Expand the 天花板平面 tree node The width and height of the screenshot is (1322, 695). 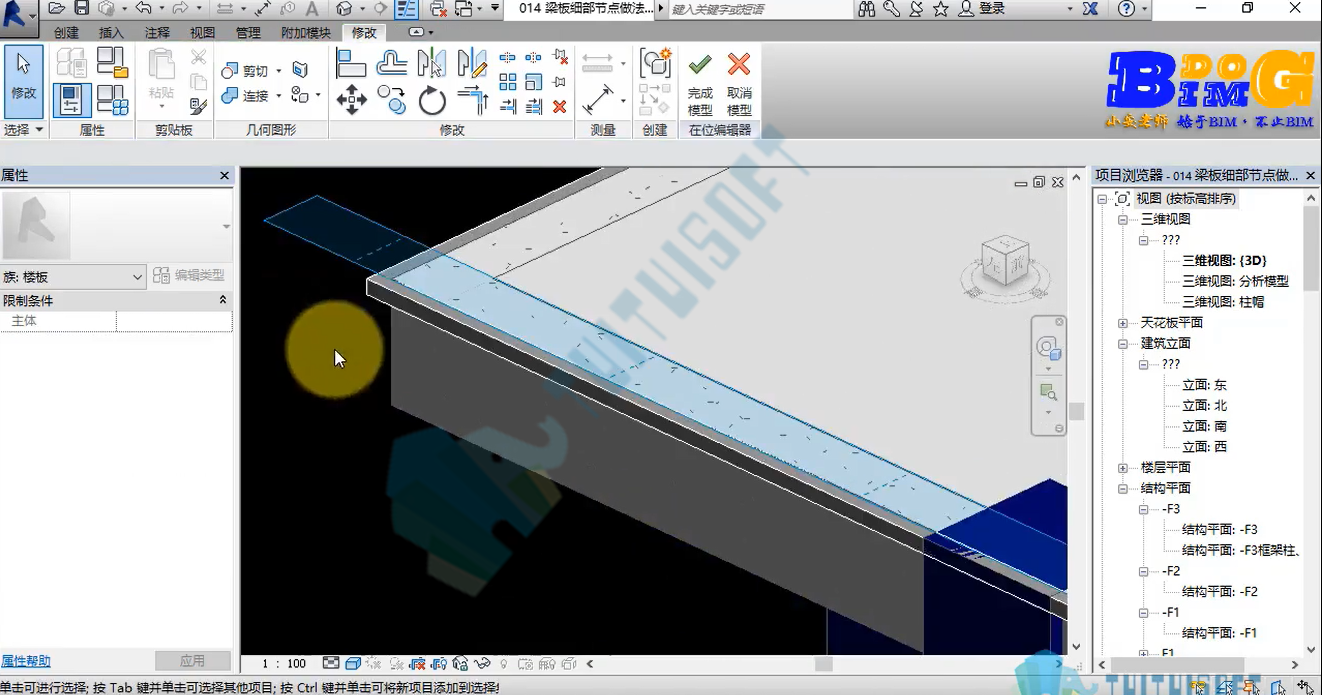tap(1122, 323)
